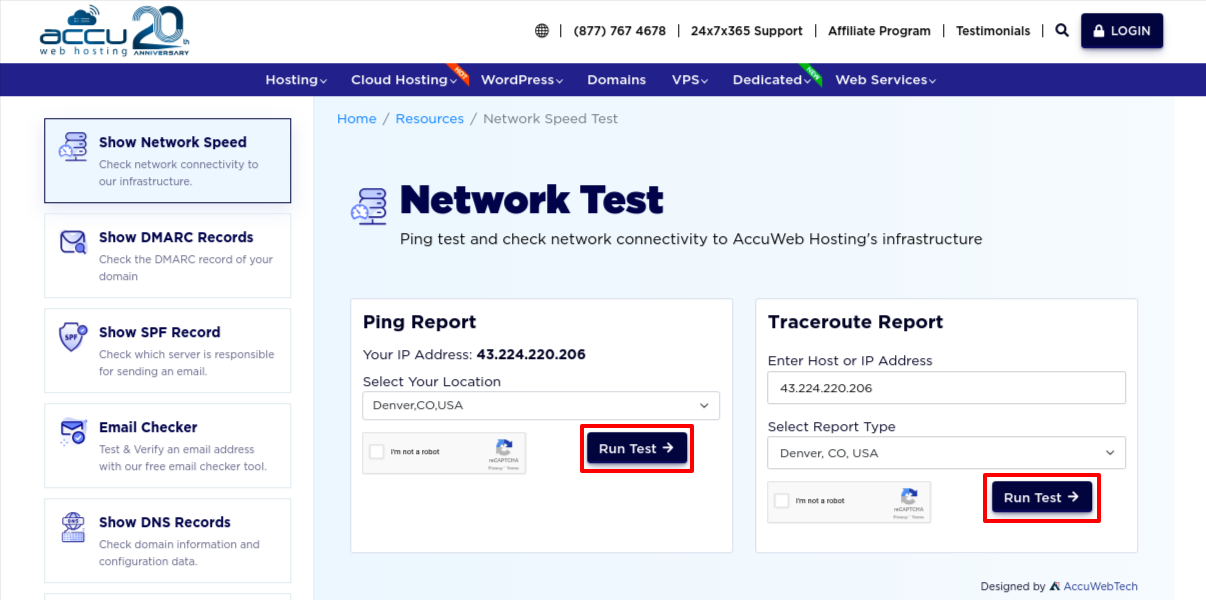Open the Select Your Location dropdown
The image size is (1206, 600).
(541, 405)
